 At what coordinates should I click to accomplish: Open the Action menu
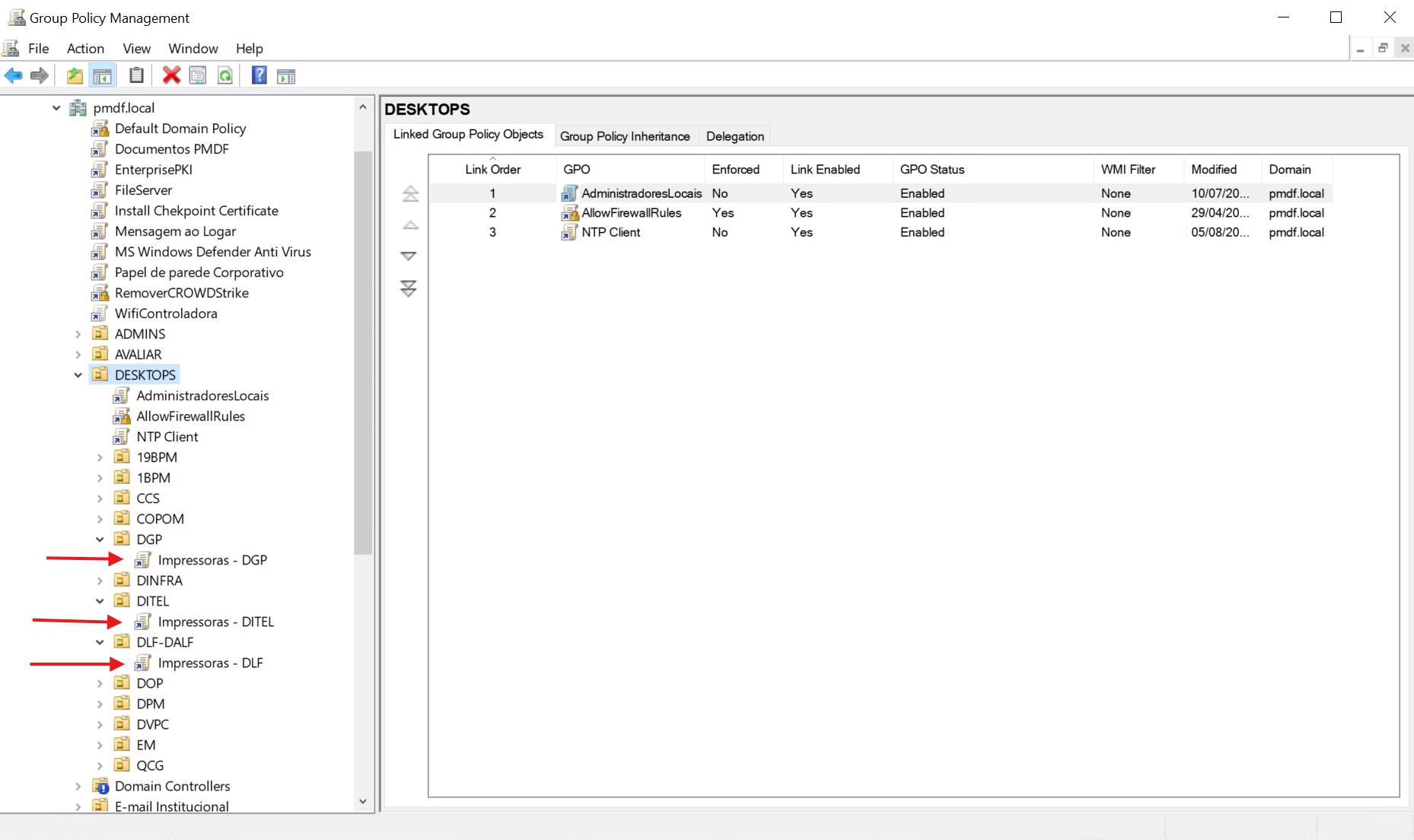pyautogui.click(x=84, y=48)
